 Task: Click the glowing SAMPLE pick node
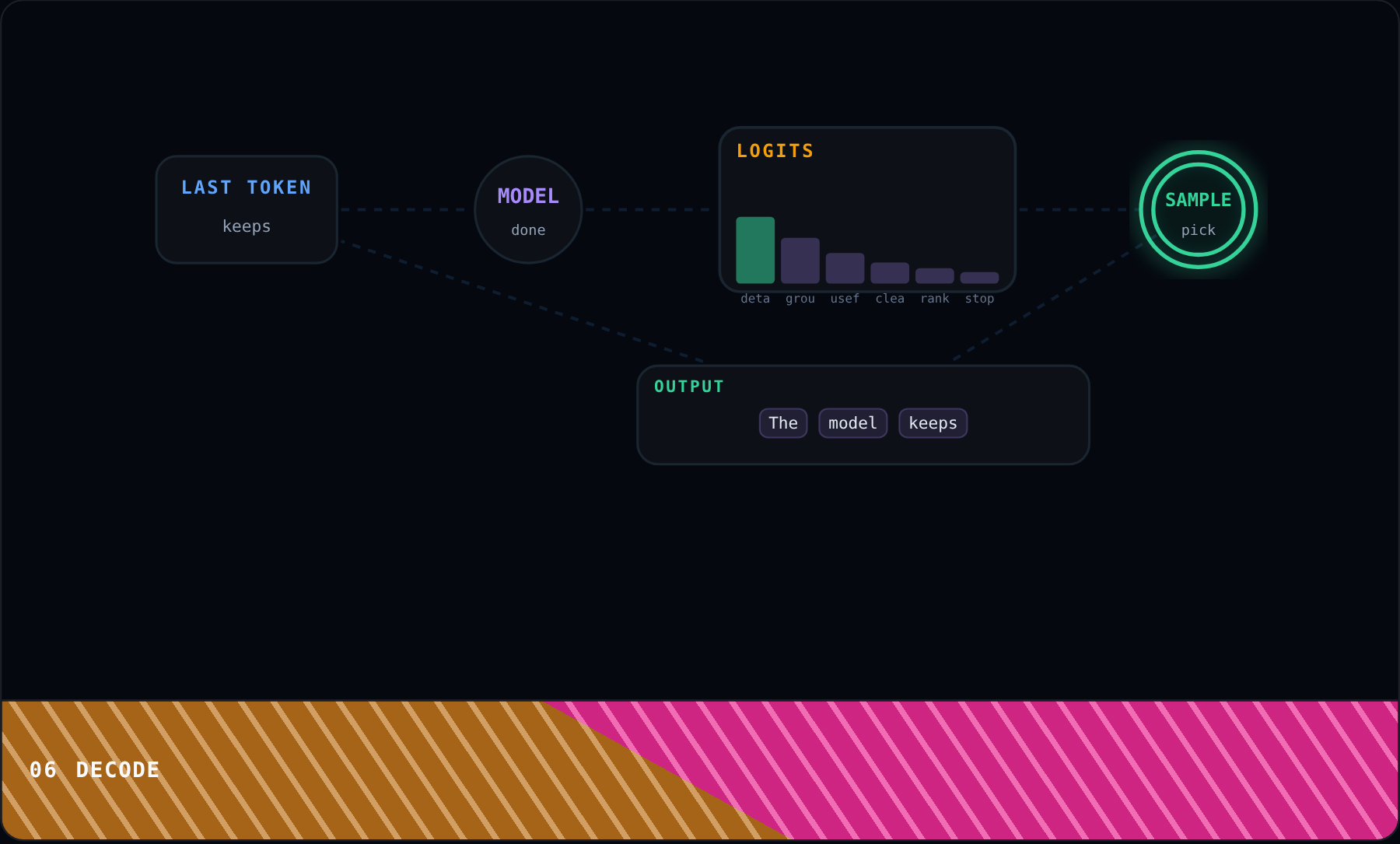[1198, 209]
